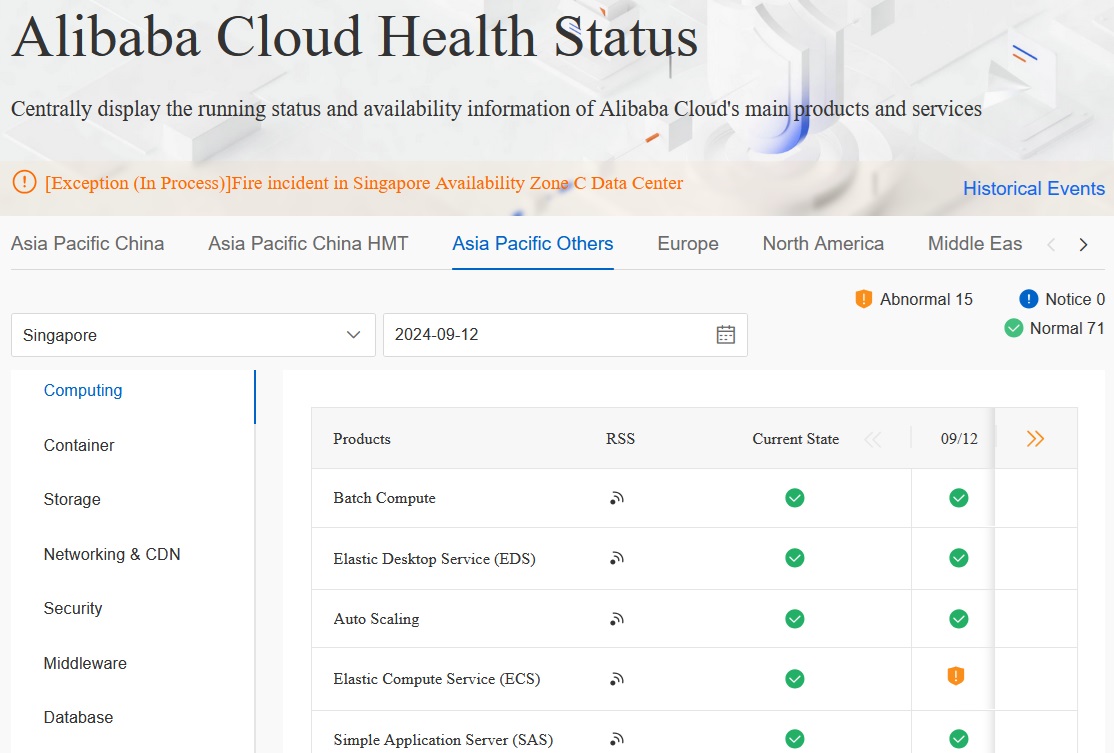Switch to Asia Pacific China HMT tab

pyautogui.click(x=308, y=244)
